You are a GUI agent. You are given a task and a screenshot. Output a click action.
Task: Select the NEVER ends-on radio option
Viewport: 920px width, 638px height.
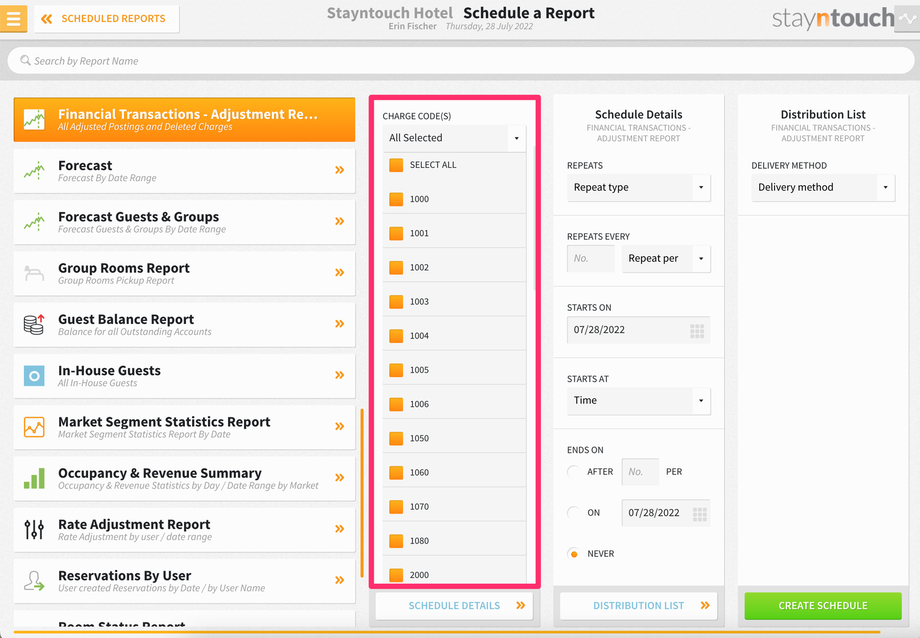coord(574,554)
